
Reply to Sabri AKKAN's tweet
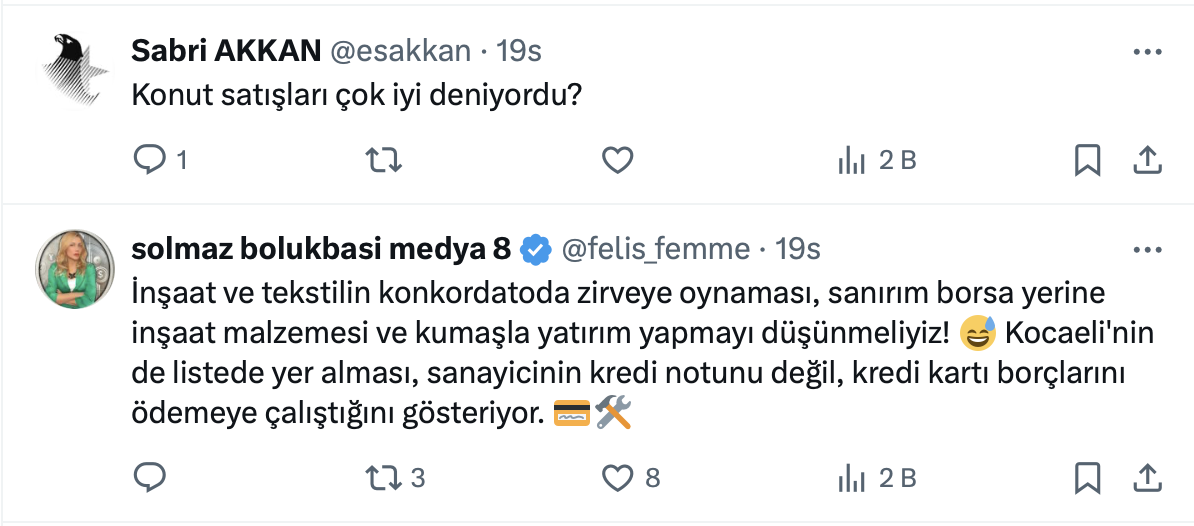[148, 160]
